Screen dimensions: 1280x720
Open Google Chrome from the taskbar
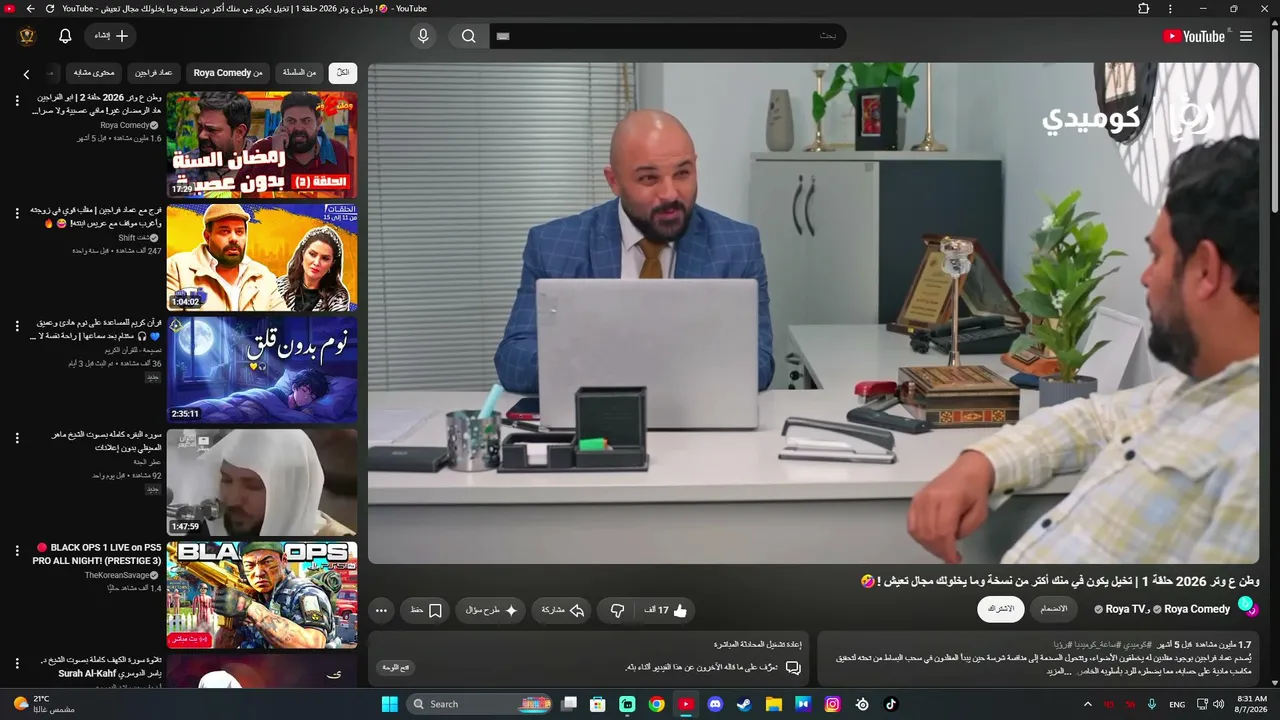pyautogui.click(x=656, y=704)
